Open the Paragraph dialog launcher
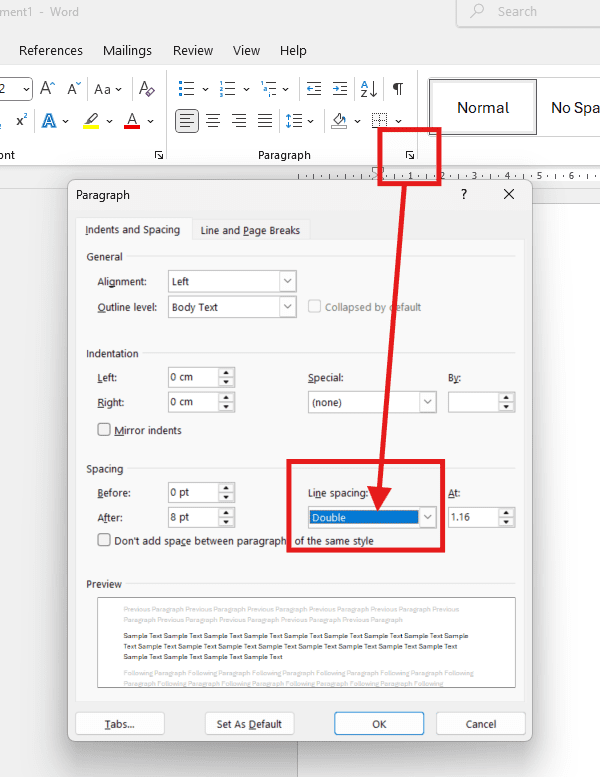600x777 pixels. click(x=410, y=155)
